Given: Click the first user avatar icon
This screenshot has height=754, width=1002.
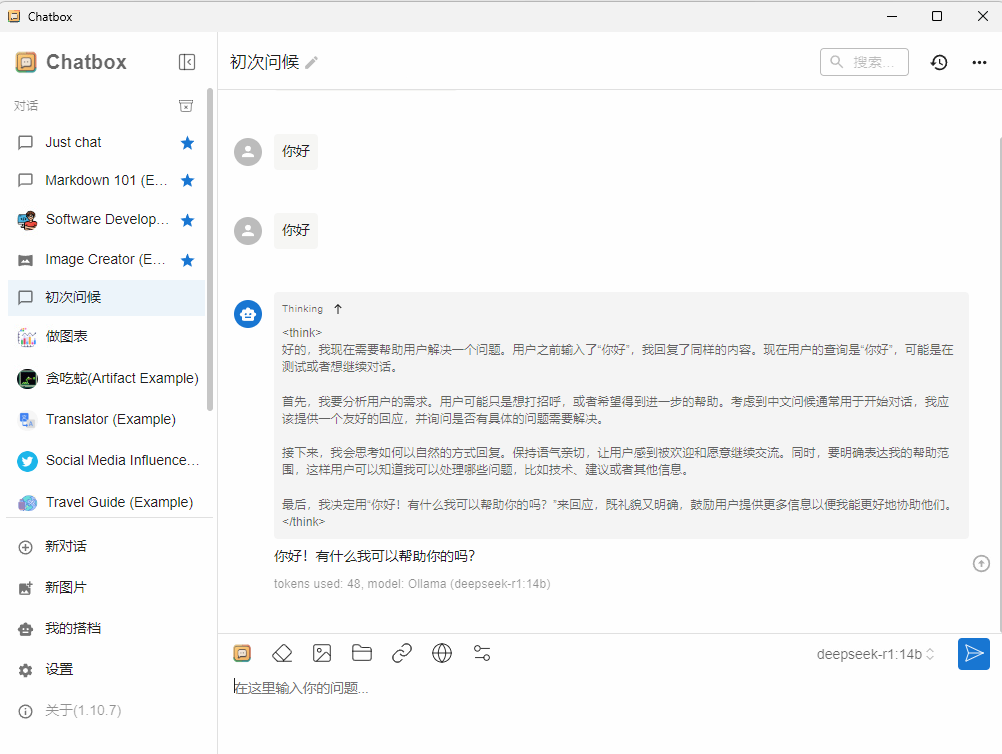Looking at the screenshot, I should click(x=248, y=152).
